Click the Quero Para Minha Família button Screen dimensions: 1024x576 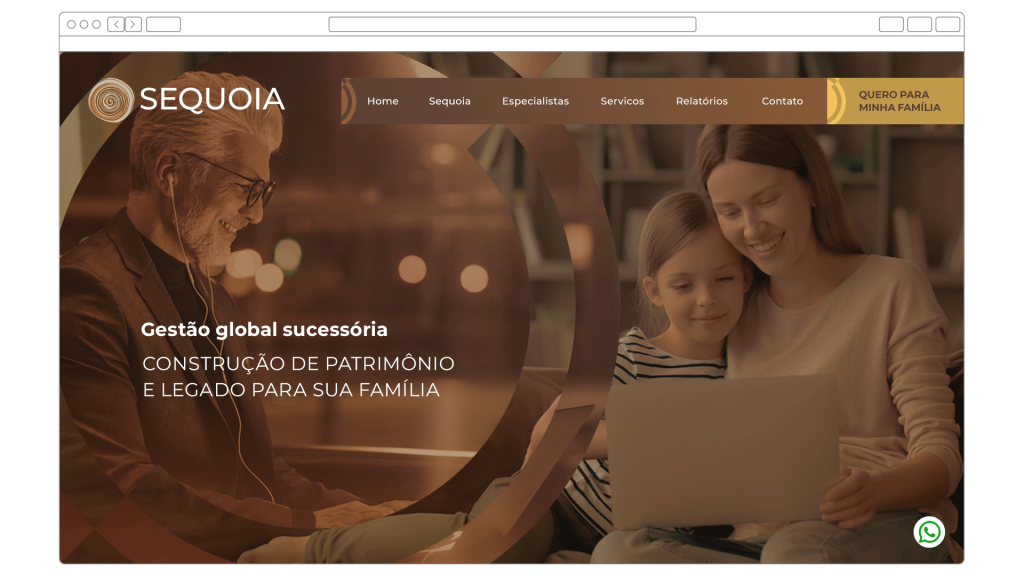point(895,101)
